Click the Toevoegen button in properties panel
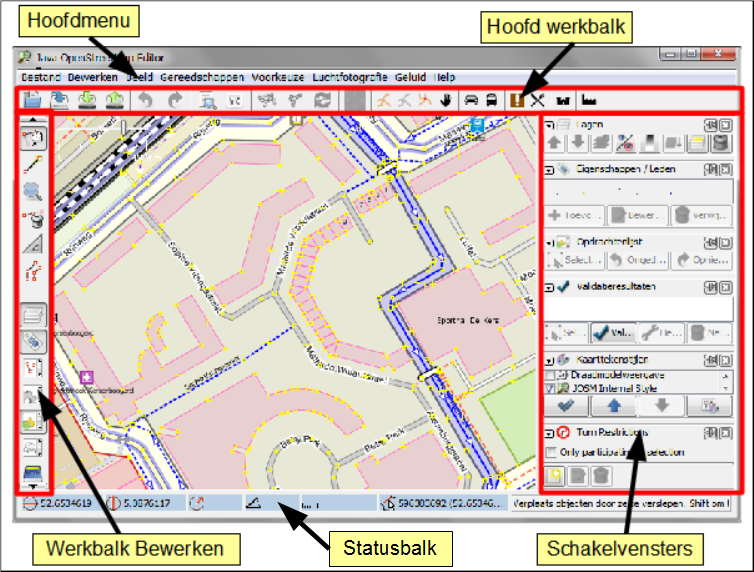This screenshot has height=572, width=754. point(575,214)
